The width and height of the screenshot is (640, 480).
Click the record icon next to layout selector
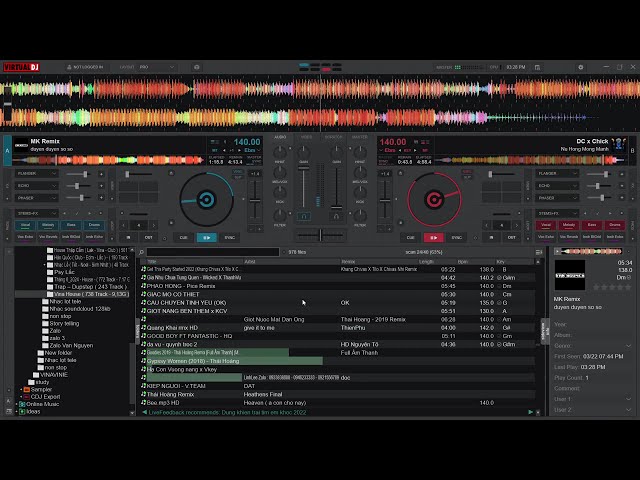tap(196, 67)
